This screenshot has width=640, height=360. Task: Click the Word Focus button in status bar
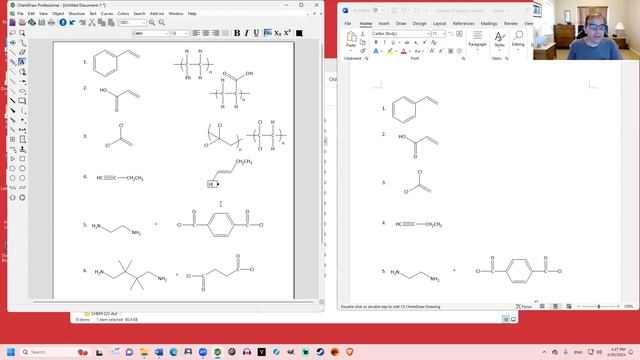(524, 306)
